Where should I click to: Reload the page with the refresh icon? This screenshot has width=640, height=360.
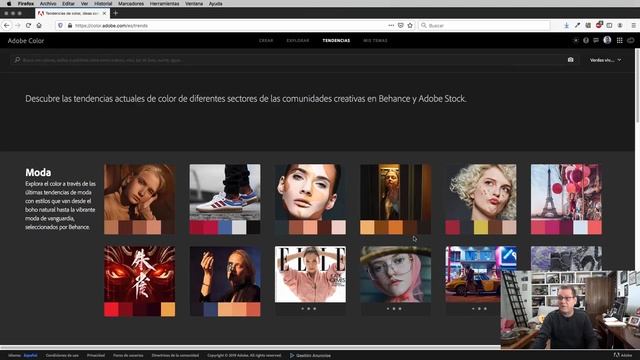click(x=28, y=25)
